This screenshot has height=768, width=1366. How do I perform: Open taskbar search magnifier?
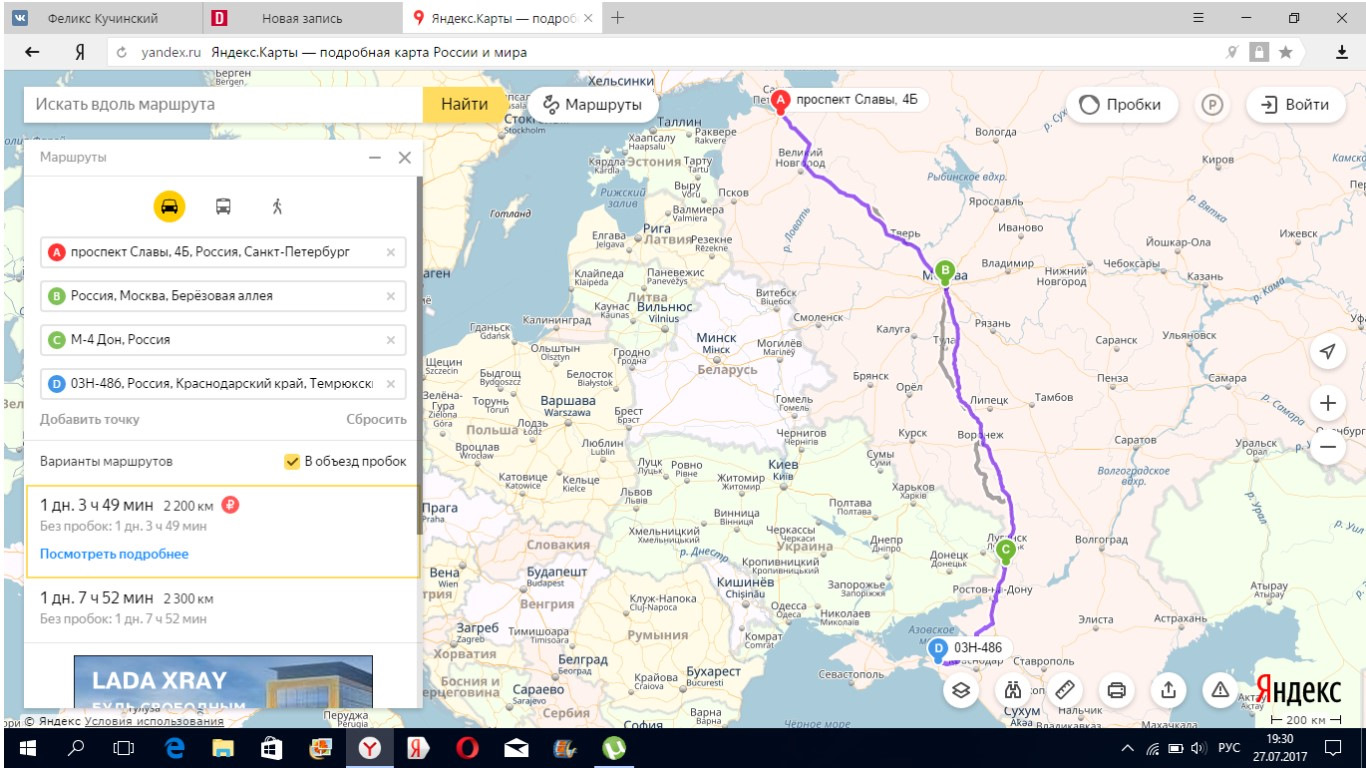(76, 747)
